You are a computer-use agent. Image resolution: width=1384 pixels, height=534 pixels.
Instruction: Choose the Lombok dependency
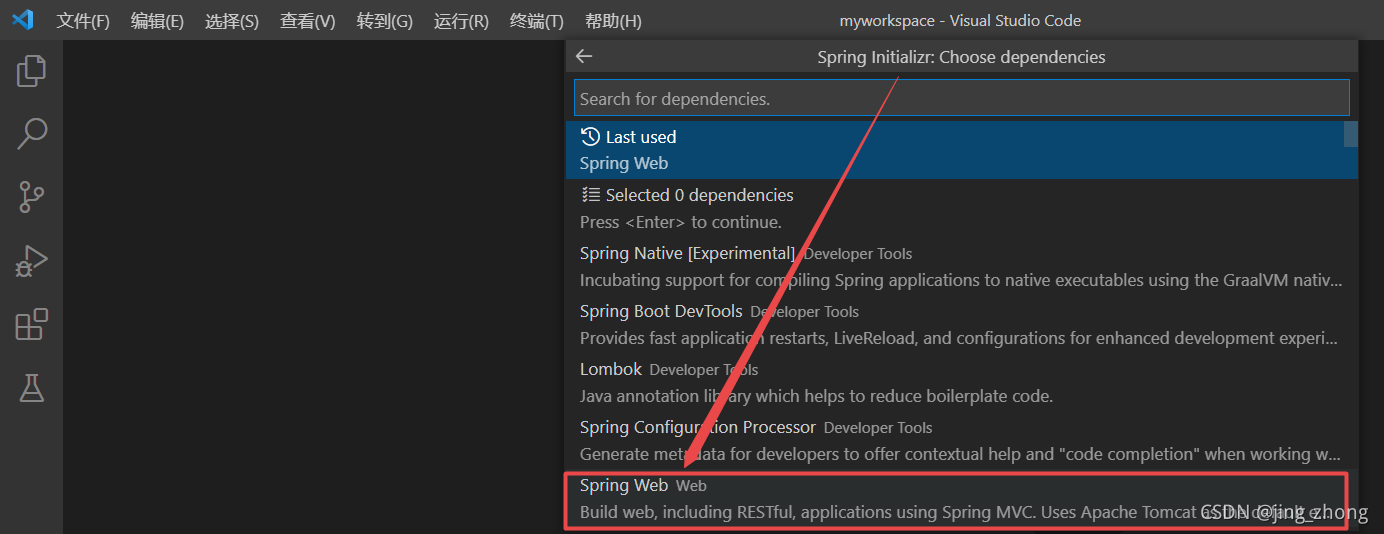(x=961, y=382)
